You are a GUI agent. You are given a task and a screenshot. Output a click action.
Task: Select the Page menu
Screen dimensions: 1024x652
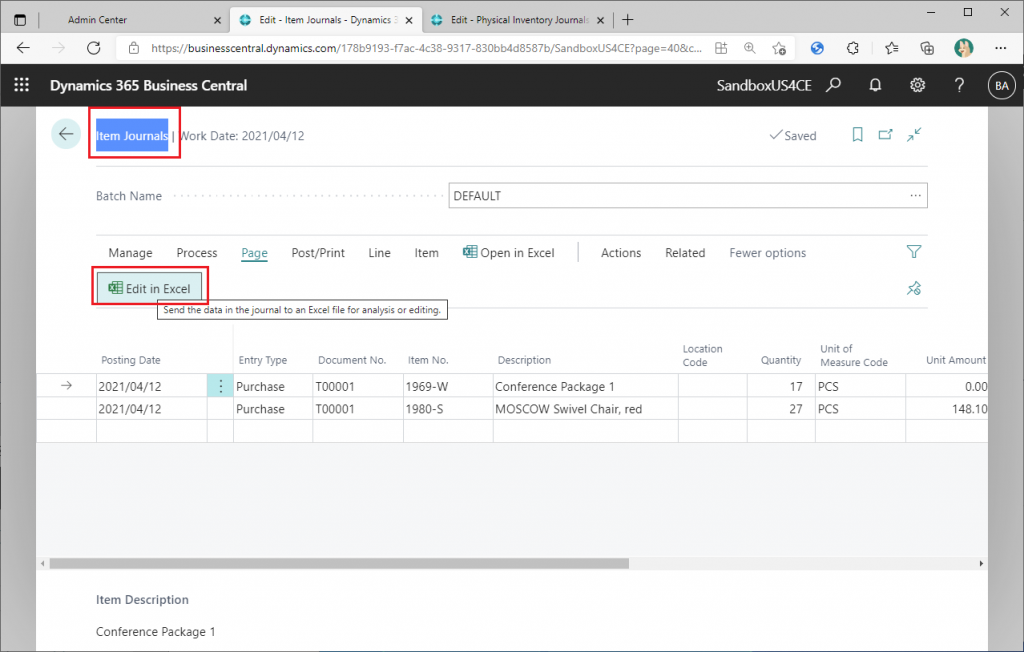[254, 253]
